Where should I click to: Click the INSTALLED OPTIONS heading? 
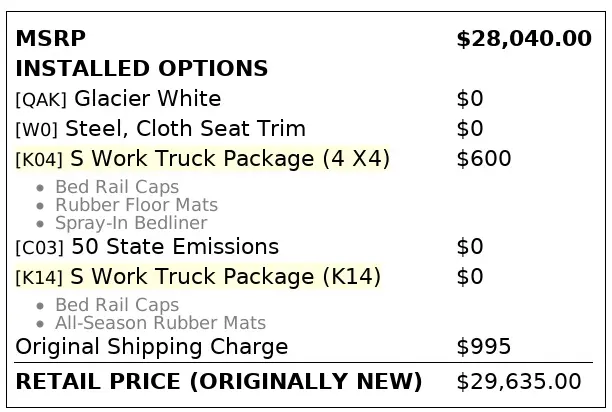click(x=142, y=69)
